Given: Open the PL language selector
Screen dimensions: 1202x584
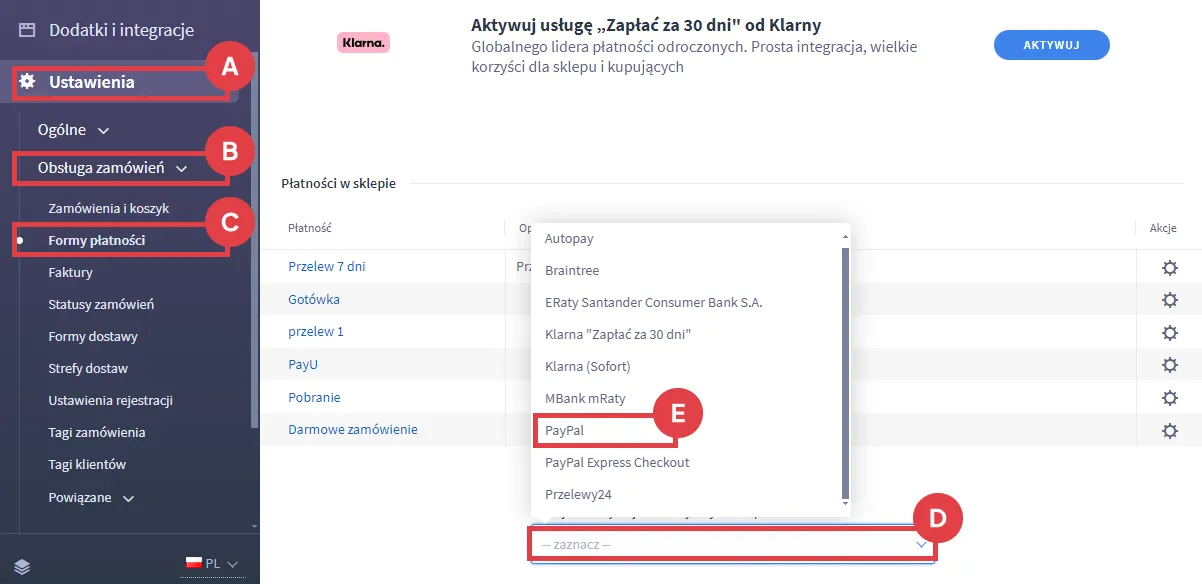Looking at the screenshot, I should [x=212, y=564].
